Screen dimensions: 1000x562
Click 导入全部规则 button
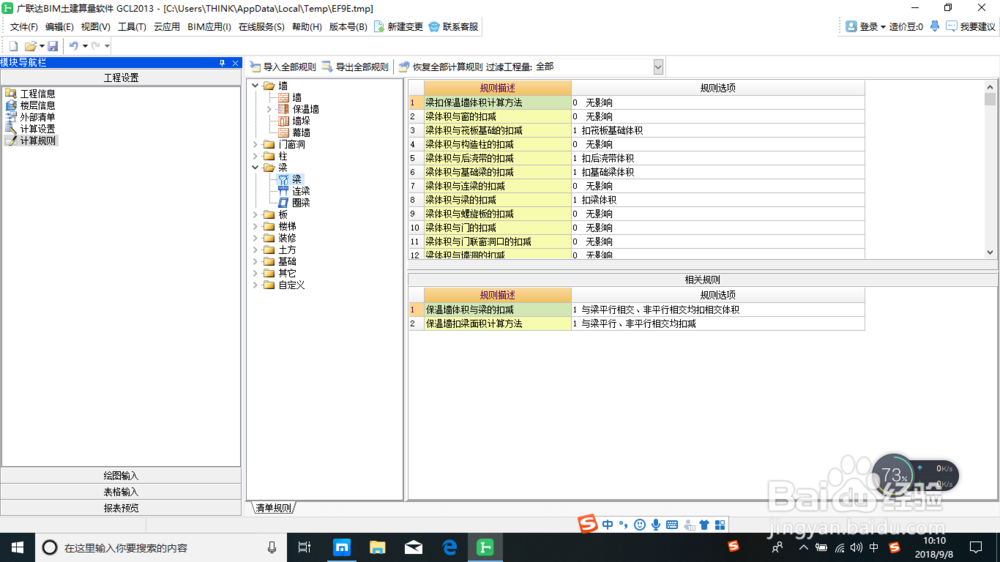283,67
